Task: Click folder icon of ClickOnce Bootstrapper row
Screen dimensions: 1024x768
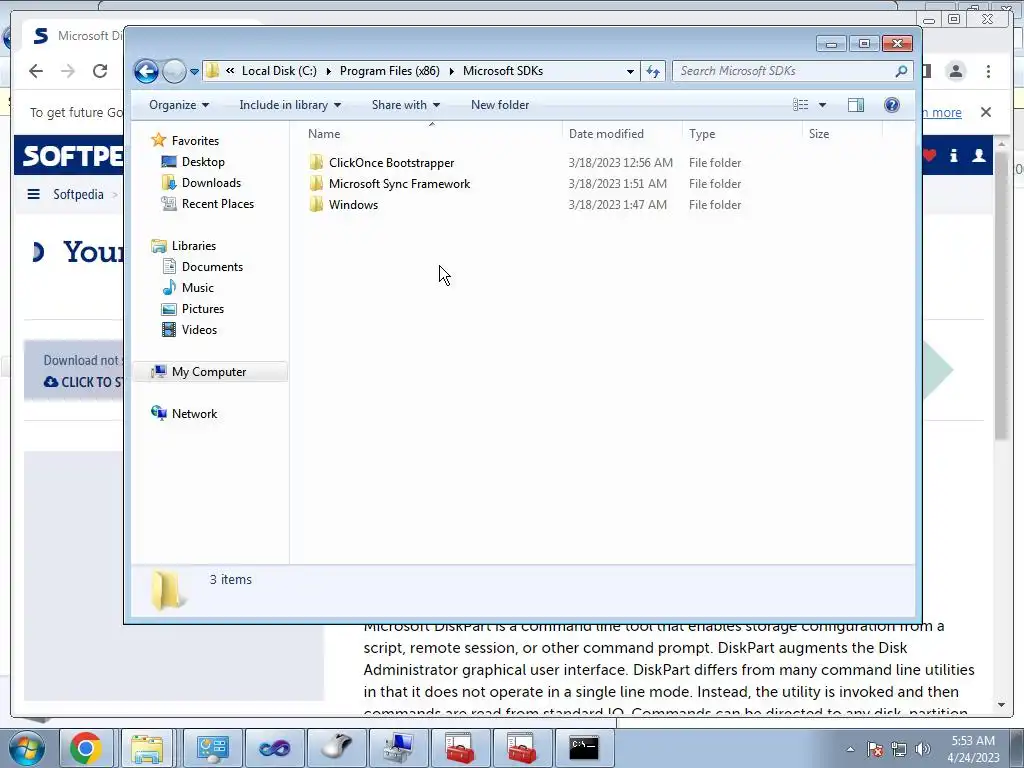Action: coord(316,163)
